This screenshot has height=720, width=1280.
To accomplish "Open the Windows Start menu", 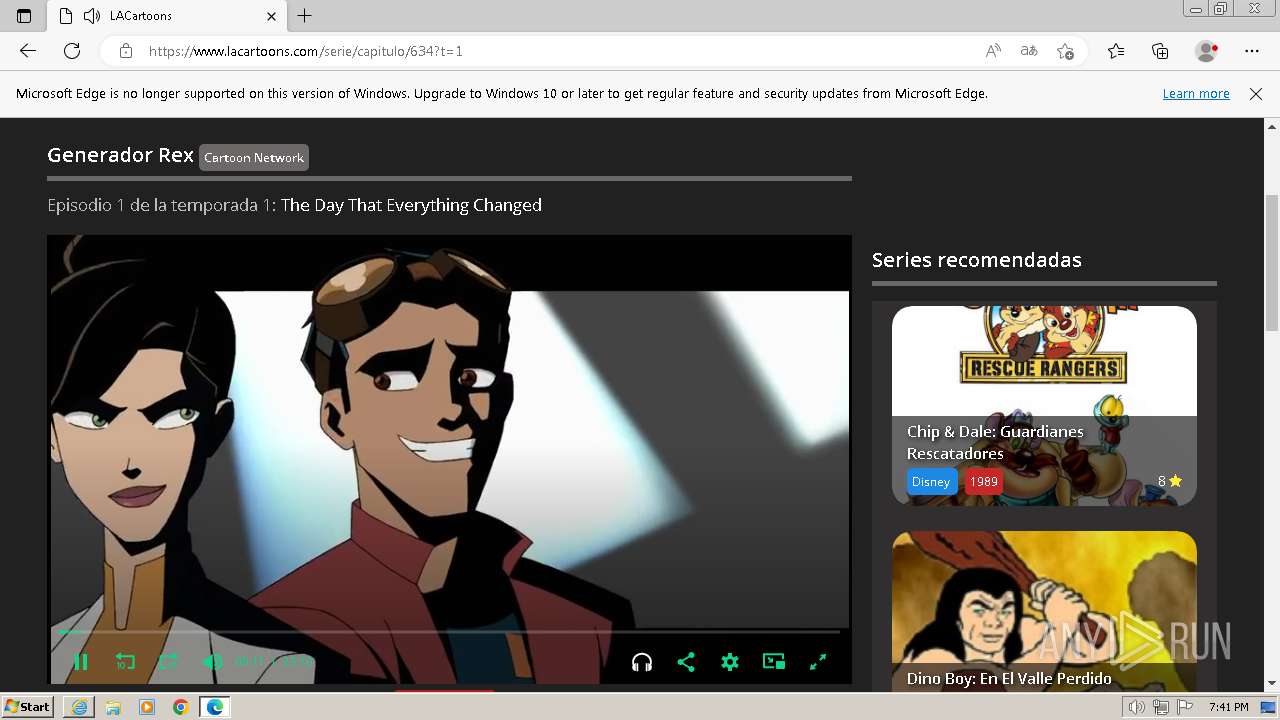I will pos(28,706).
